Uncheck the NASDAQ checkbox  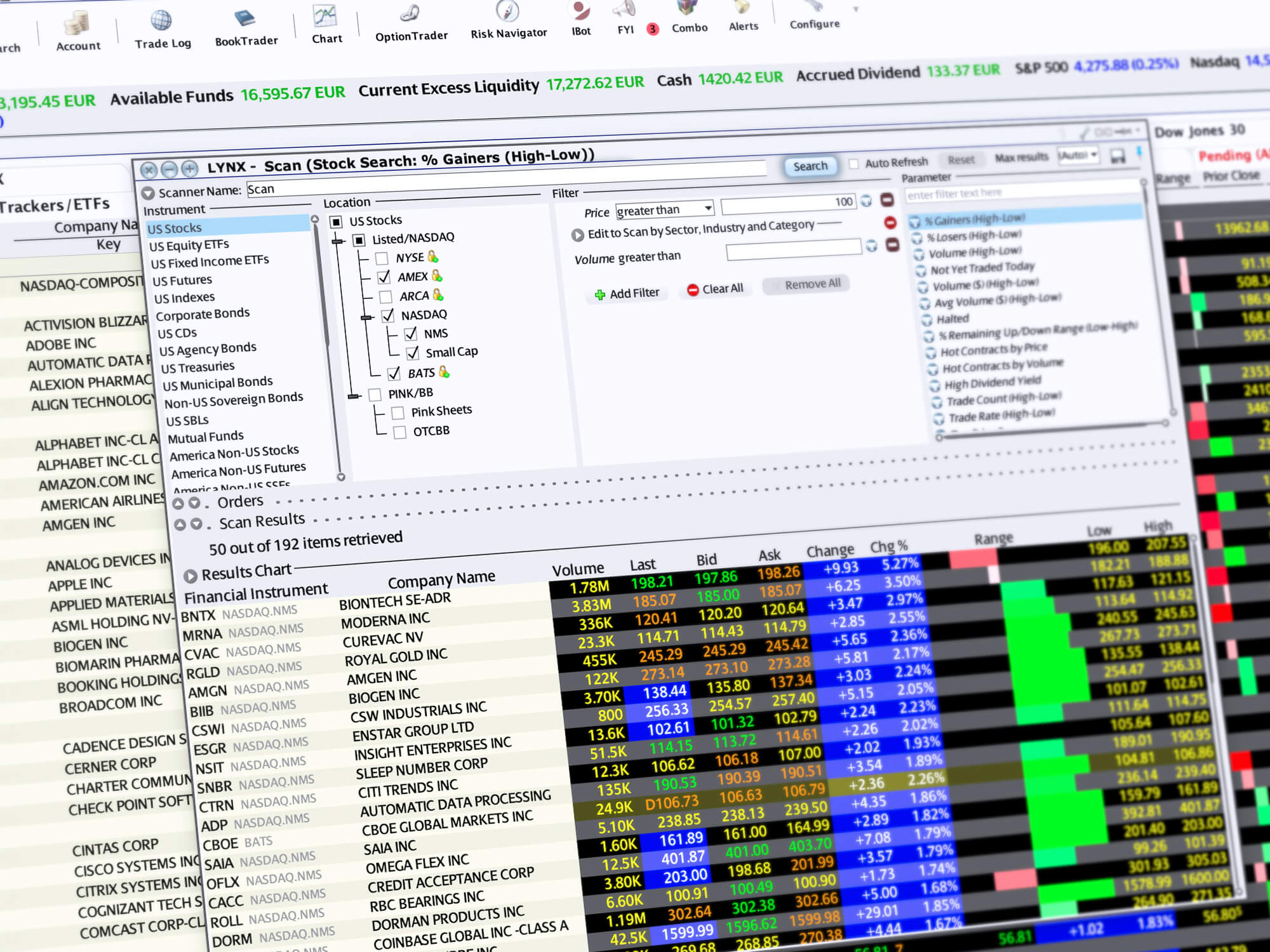point(387,315)
